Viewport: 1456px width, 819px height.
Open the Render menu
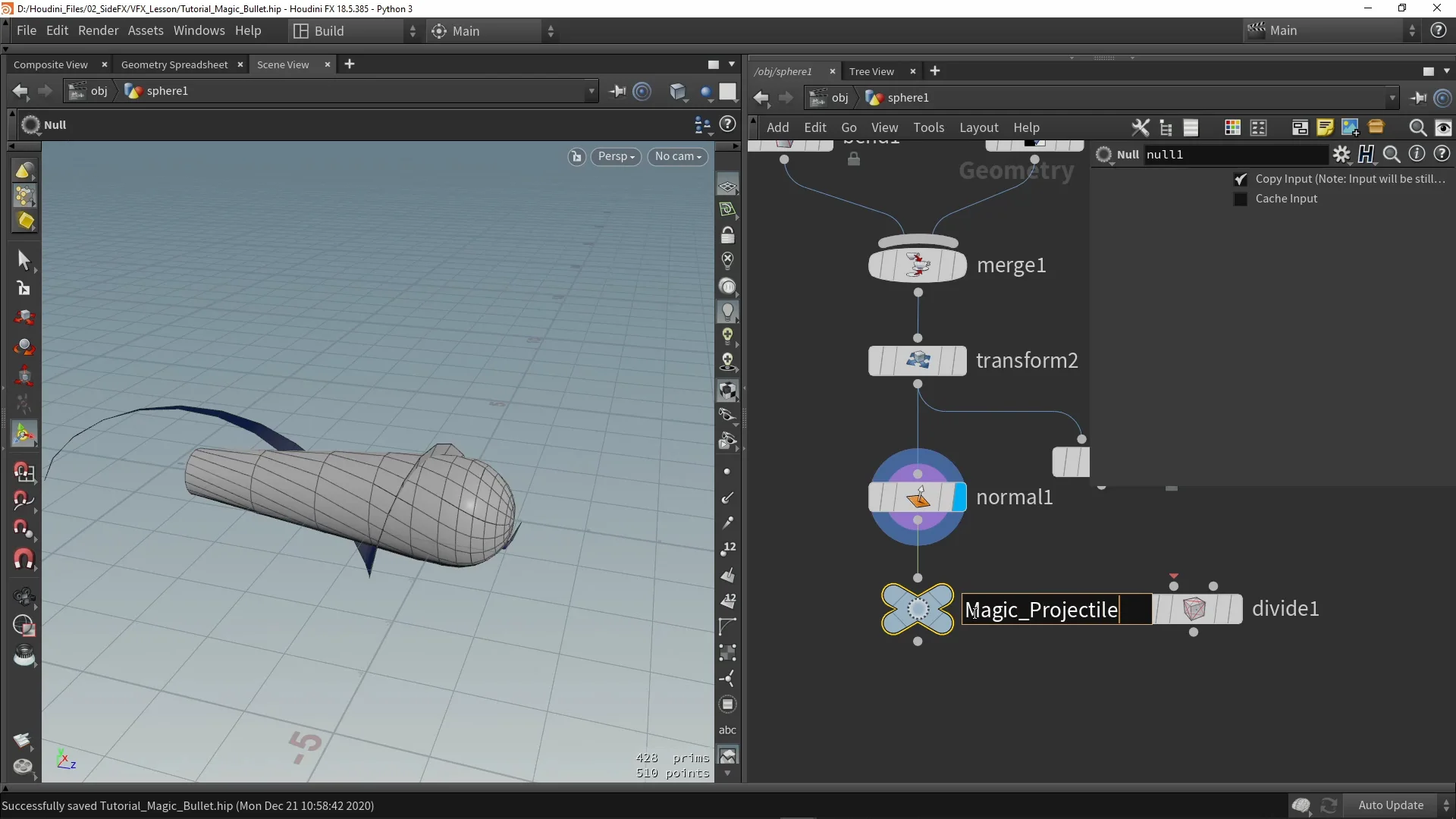tap(99, 30)
